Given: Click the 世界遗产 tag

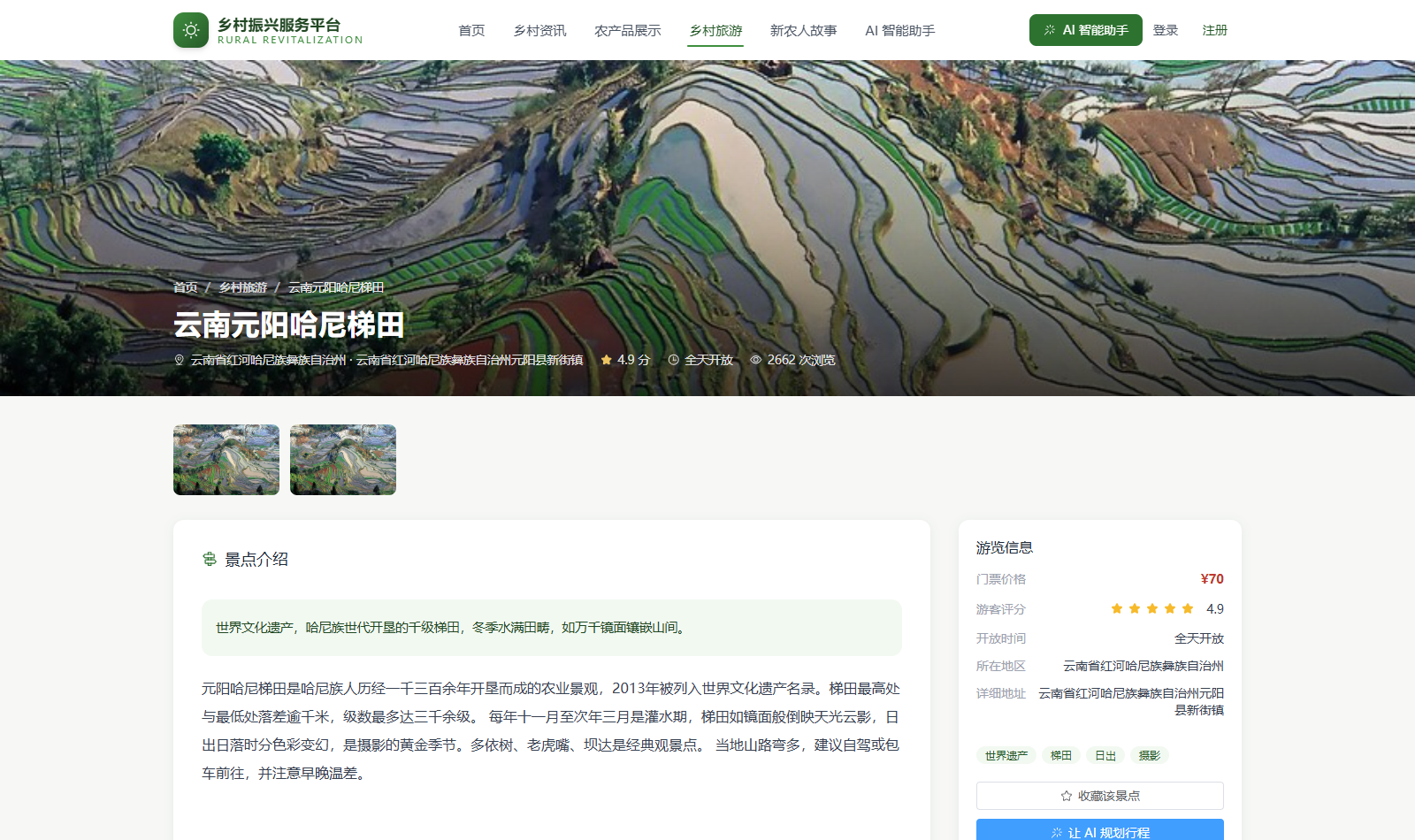Looking at the screenshot, I should (x=1006, y=755).
